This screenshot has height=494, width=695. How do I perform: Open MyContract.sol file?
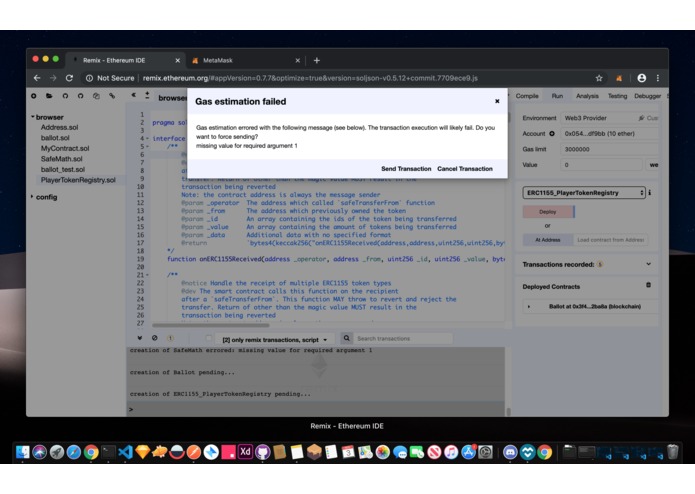(65, 148)
